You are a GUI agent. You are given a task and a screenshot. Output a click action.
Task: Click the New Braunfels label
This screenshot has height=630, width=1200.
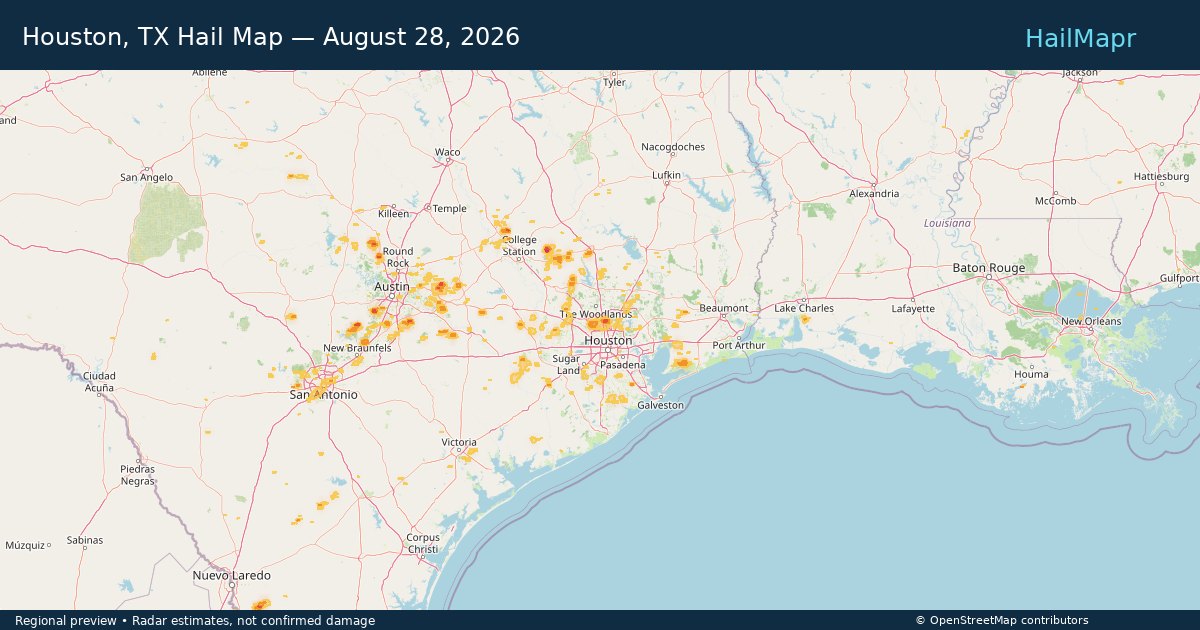[x=355, y=348]
